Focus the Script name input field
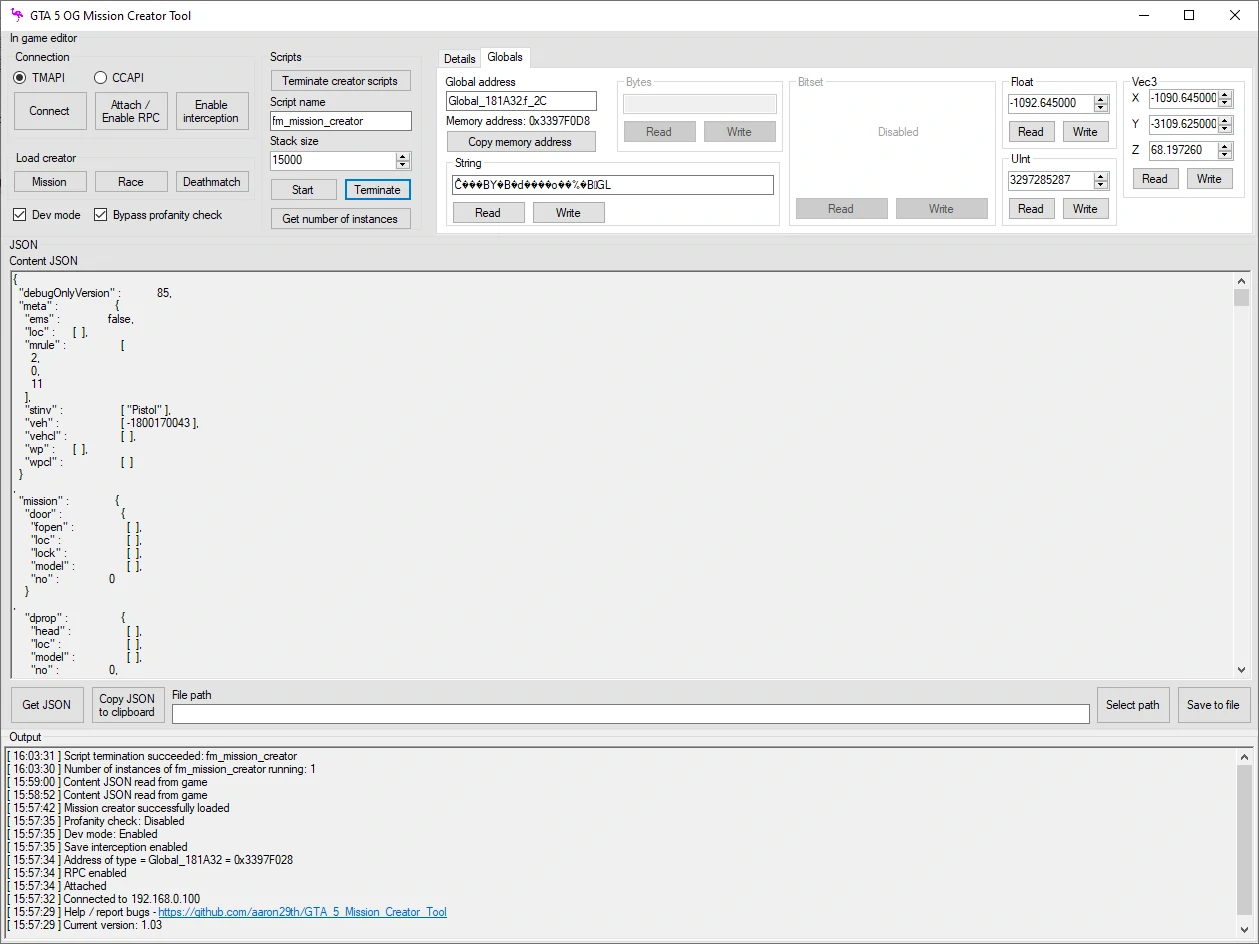This screenshot has width=1259, height=944. coord(340,121)
